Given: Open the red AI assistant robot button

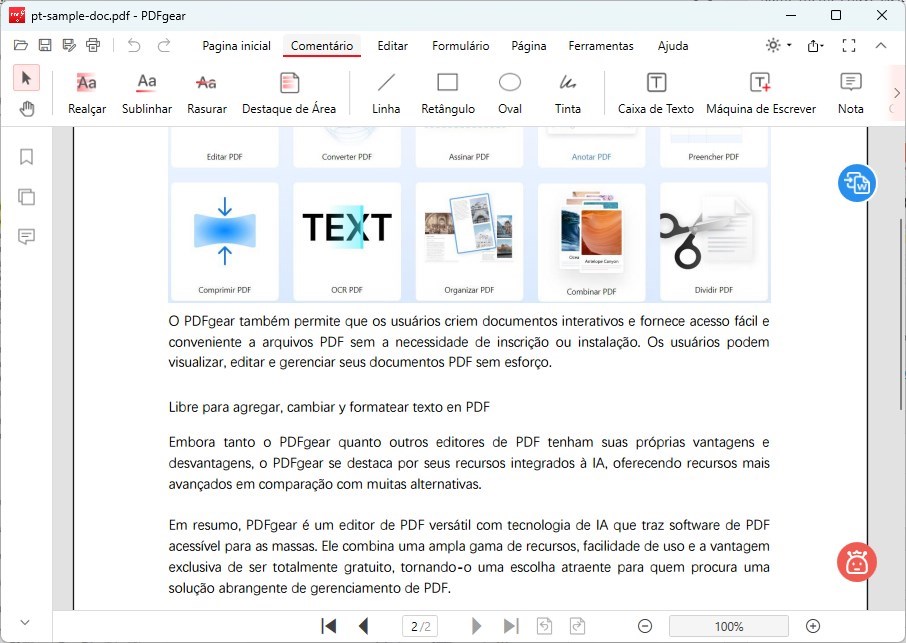Looking at the screenshot, I should (857, 562).
